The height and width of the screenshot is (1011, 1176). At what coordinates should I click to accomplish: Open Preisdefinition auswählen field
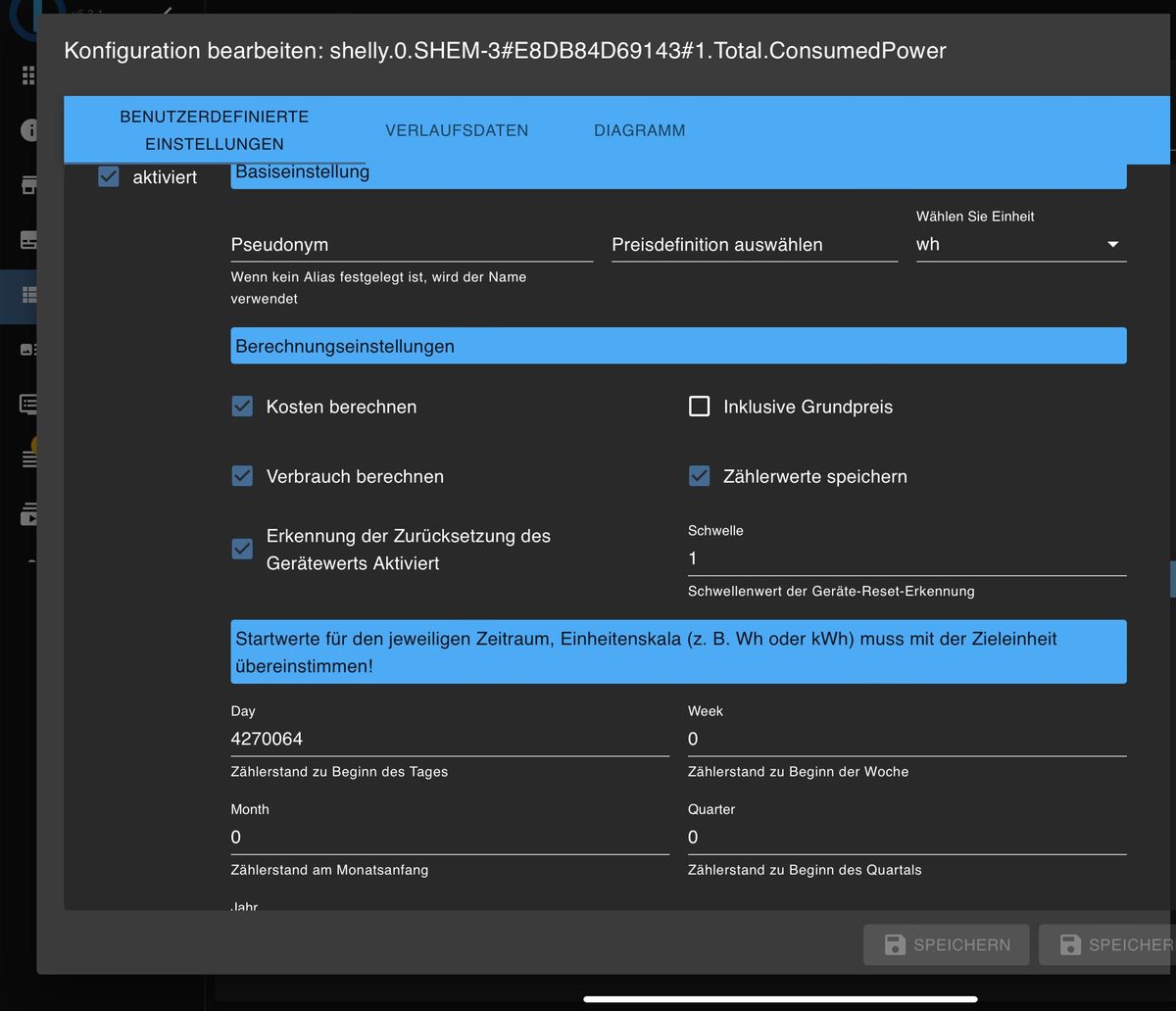(755, 245)
